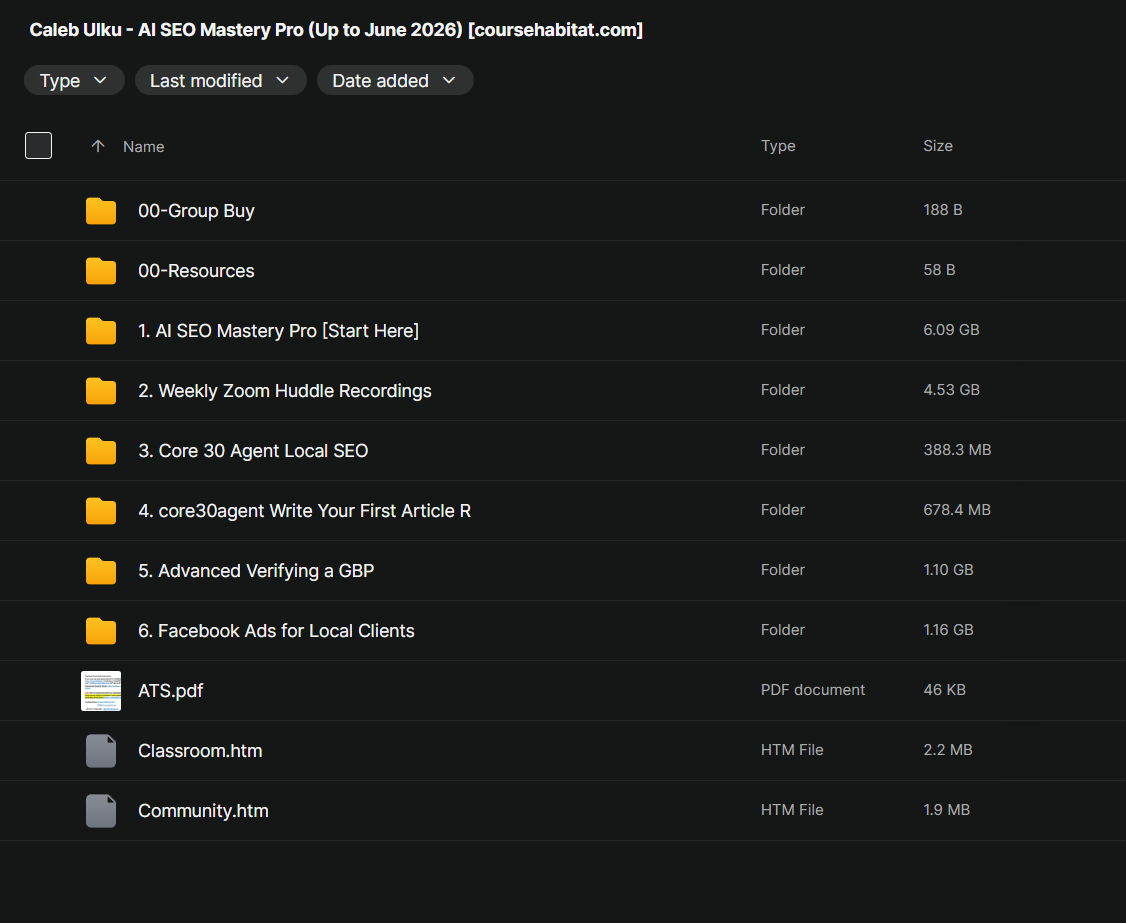Click folder icon of Advanced Verifying a GBP

[101, 571]
